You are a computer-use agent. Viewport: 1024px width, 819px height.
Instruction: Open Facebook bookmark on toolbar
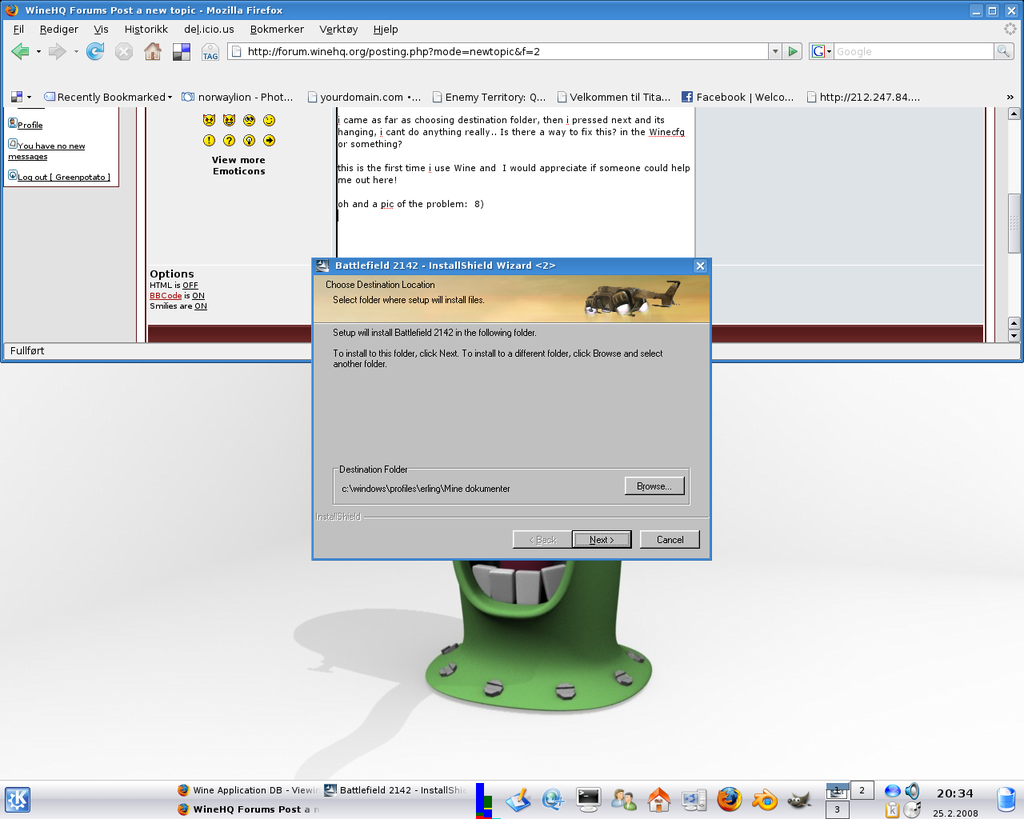pos(738,97)
